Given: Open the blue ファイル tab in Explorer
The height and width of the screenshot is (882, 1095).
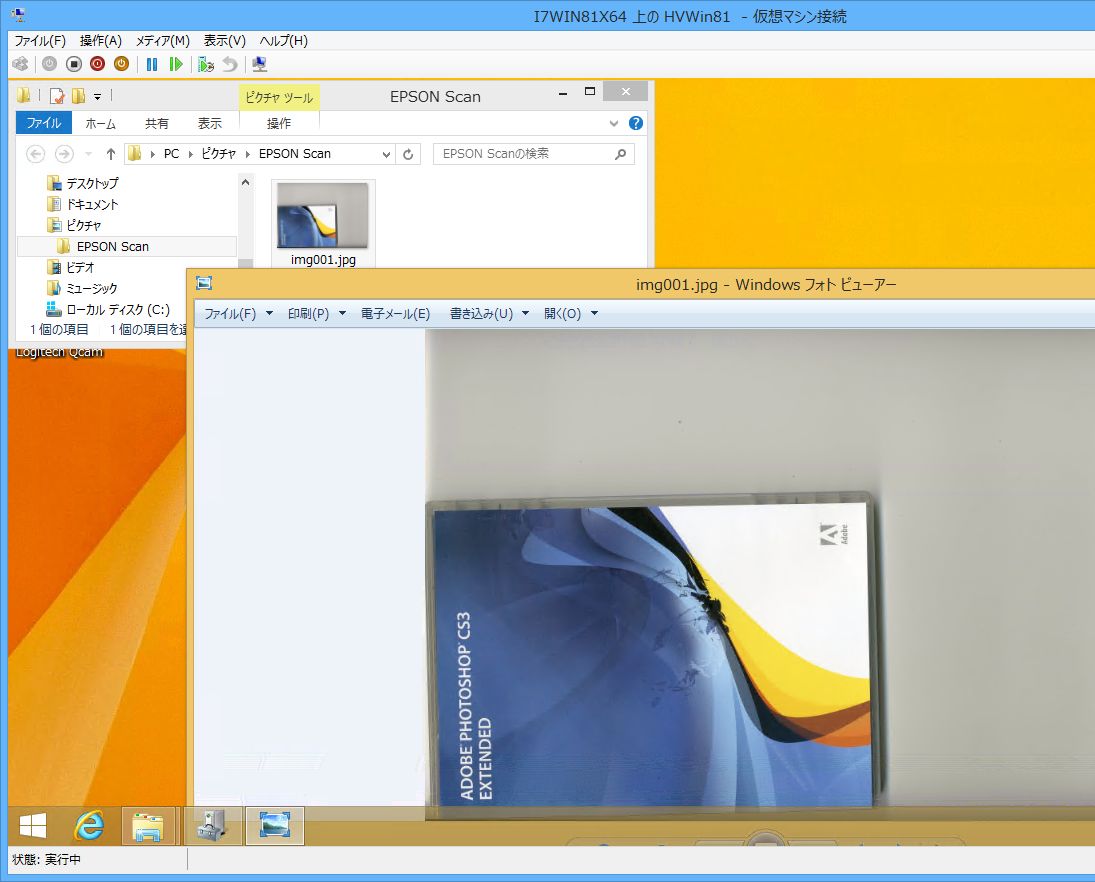Looking at the screenshot, I should coord(43,123).
